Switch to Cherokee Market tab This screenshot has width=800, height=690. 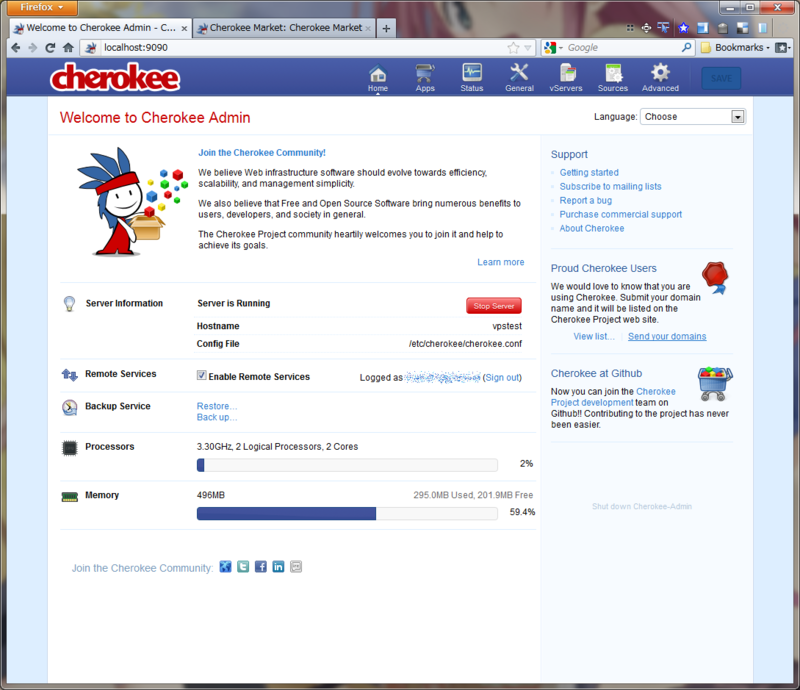tap(285, 28)
